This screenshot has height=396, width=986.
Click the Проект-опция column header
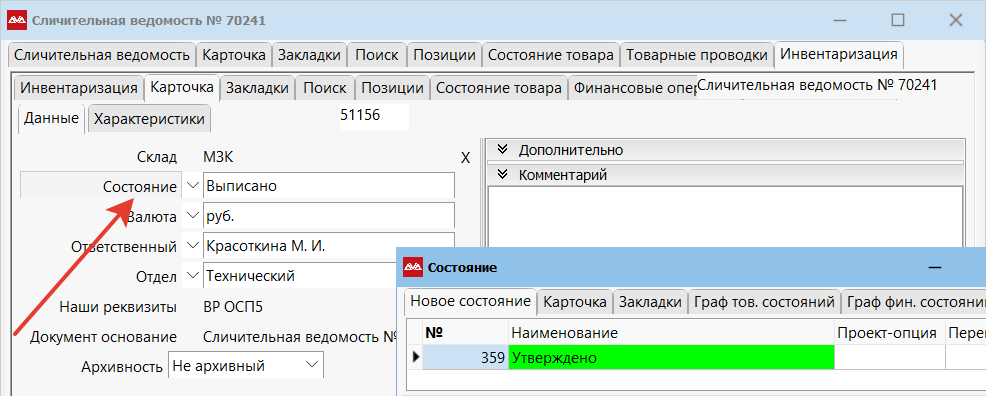(x=889, y=333)
